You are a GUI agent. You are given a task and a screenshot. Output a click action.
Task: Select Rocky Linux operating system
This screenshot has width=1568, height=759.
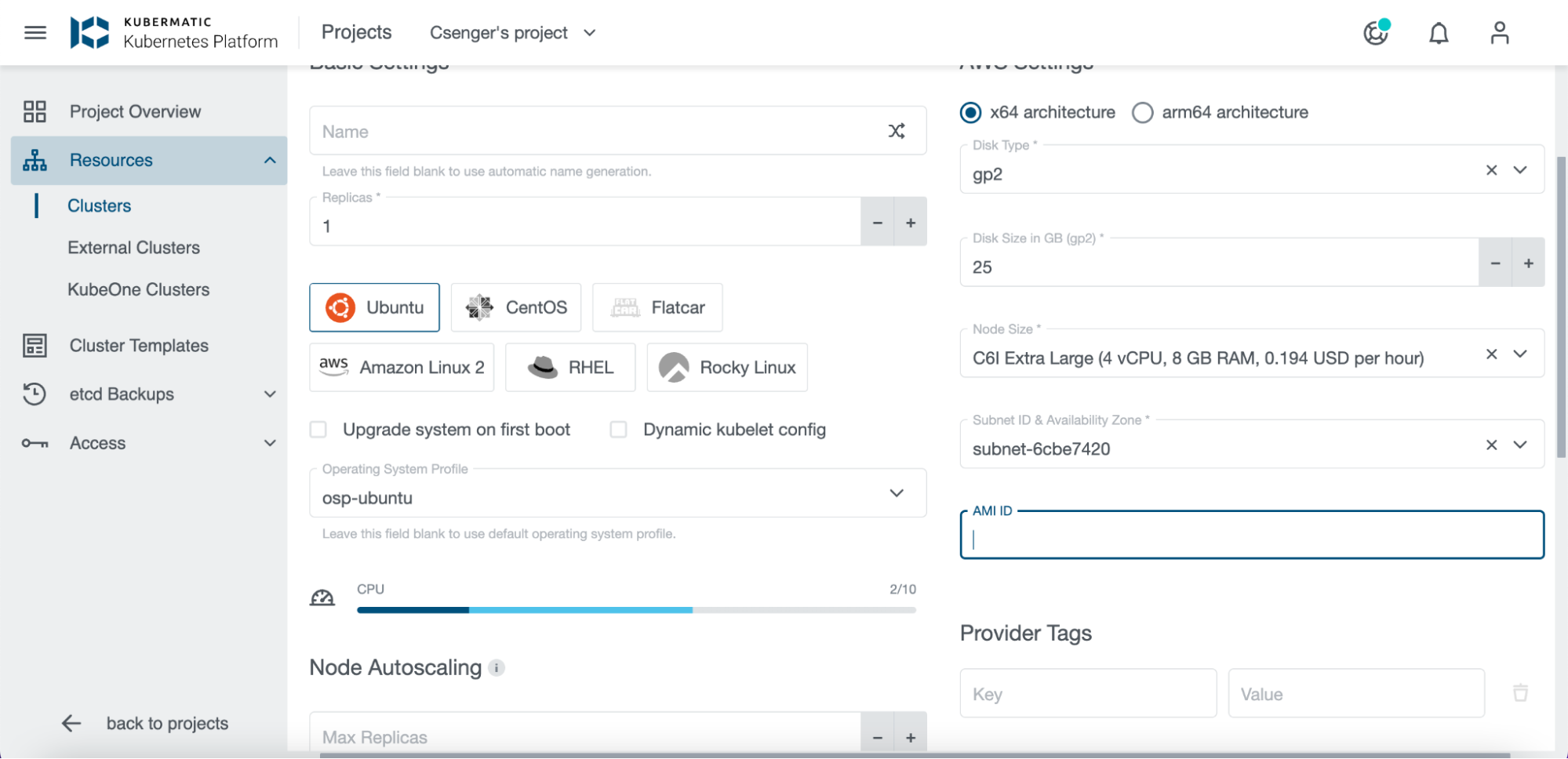pos(726,367)
